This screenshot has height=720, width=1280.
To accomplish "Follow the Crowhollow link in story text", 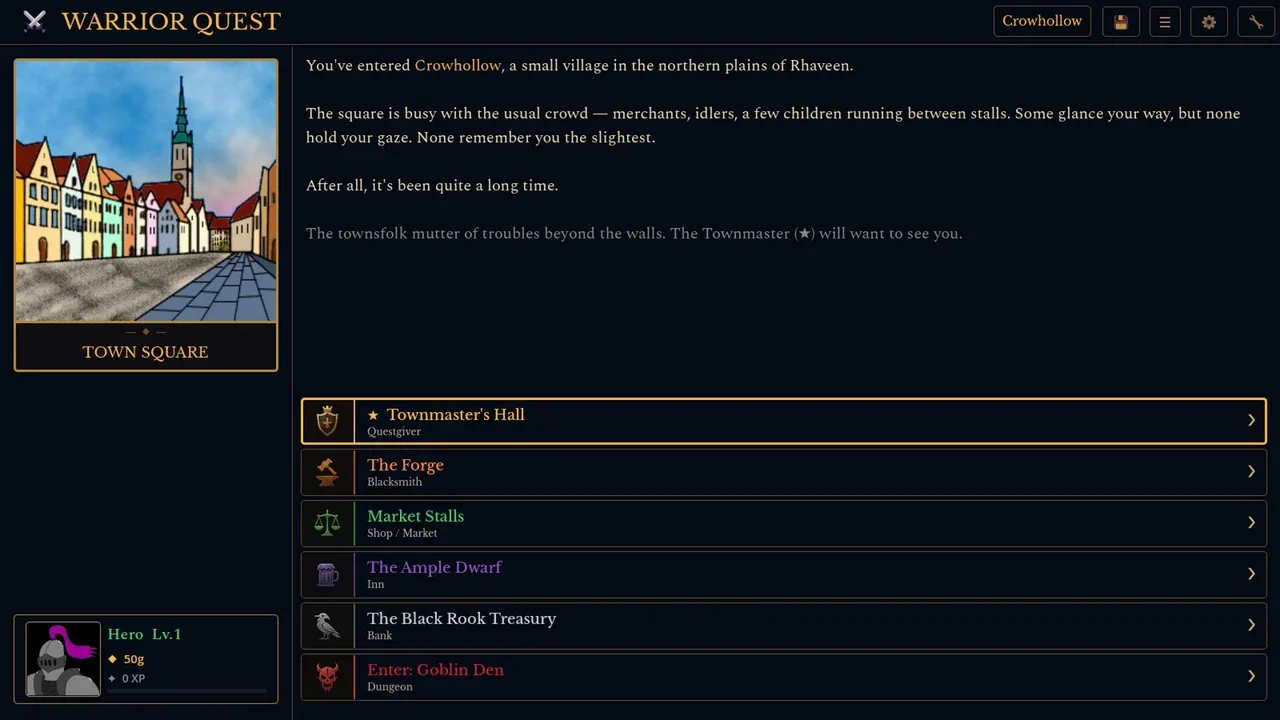I will coord(458,66).
